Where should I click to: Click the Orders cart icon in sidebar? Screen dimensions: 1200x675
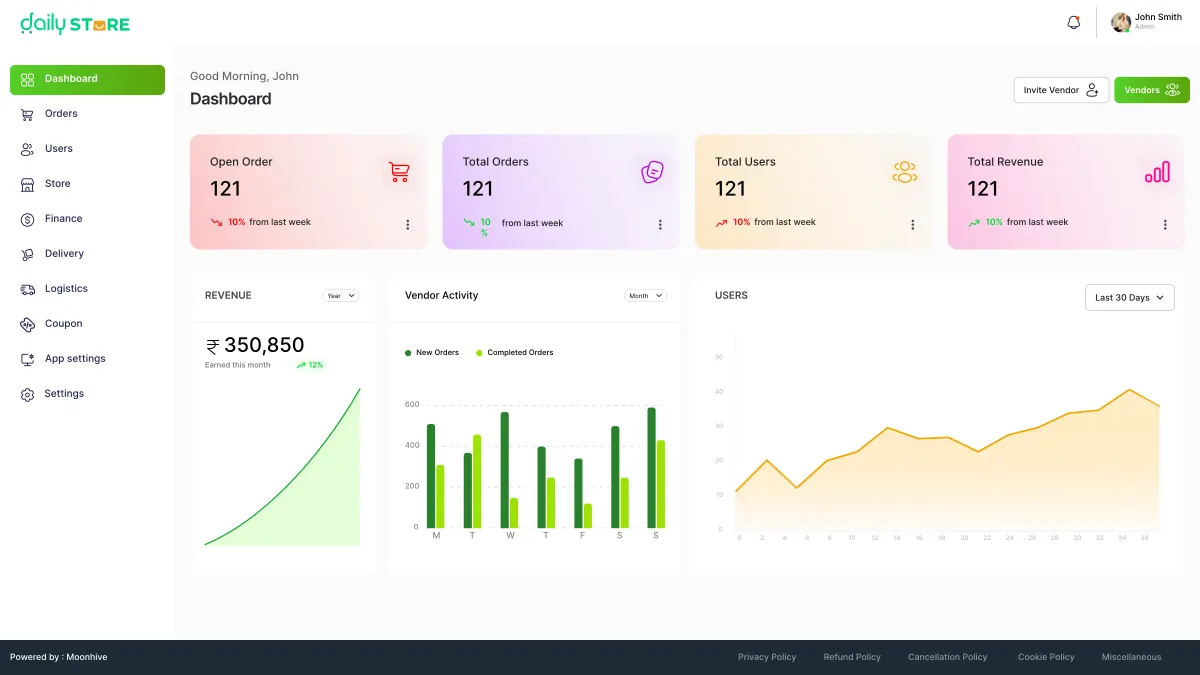click(x=27, y=114)
